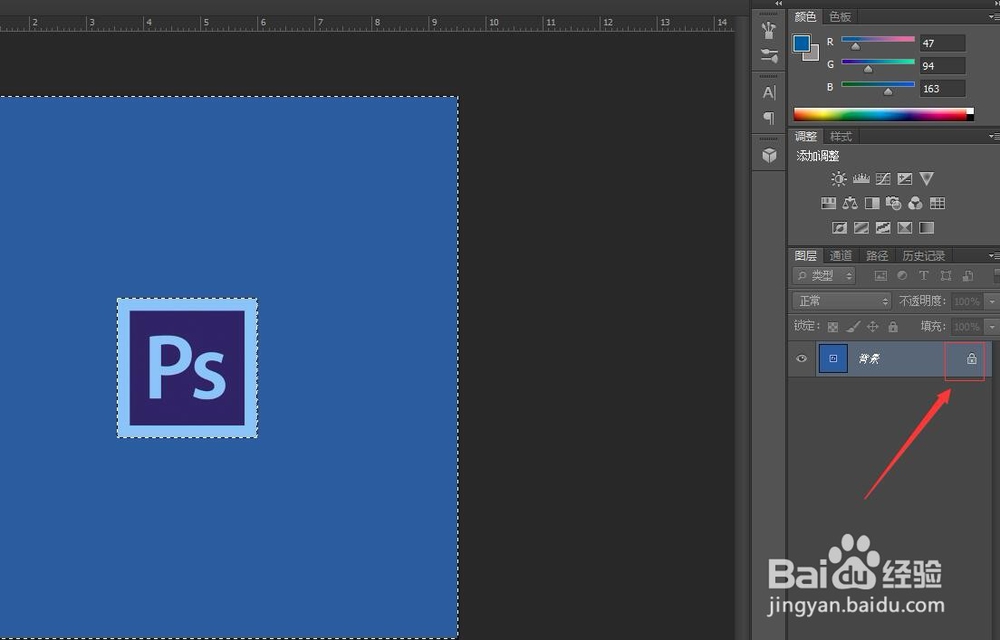
Task: Filter layers by smart objects
Action: tap(968, 275)
